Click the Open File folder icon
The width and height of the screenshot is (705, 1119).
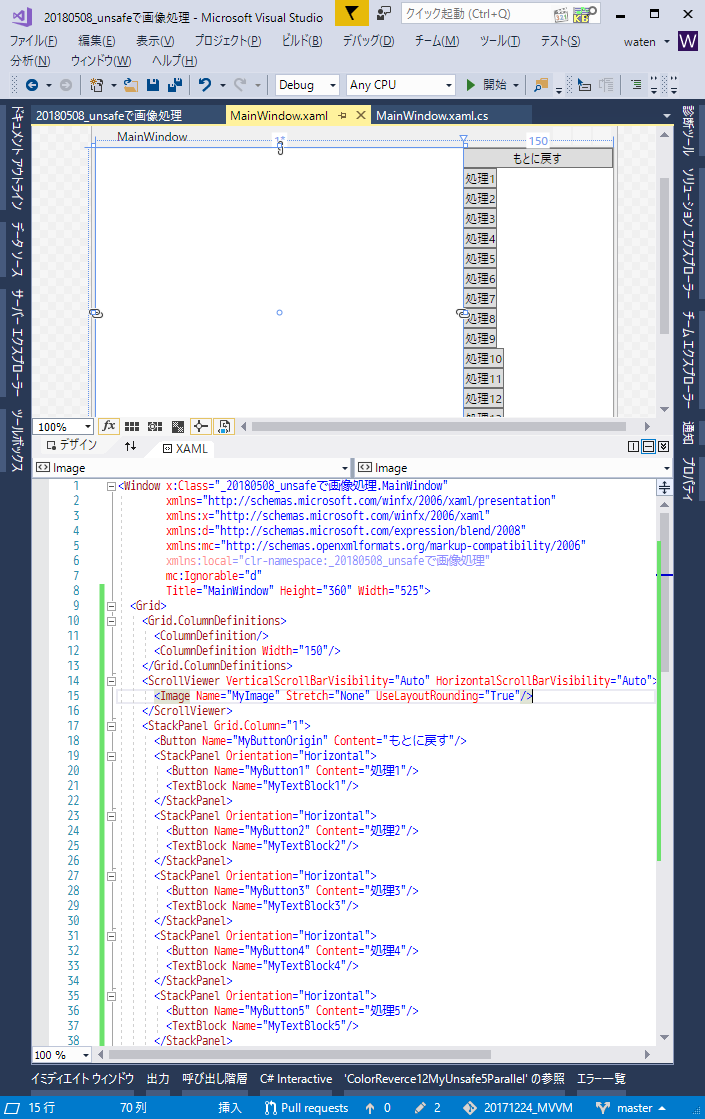131,85
